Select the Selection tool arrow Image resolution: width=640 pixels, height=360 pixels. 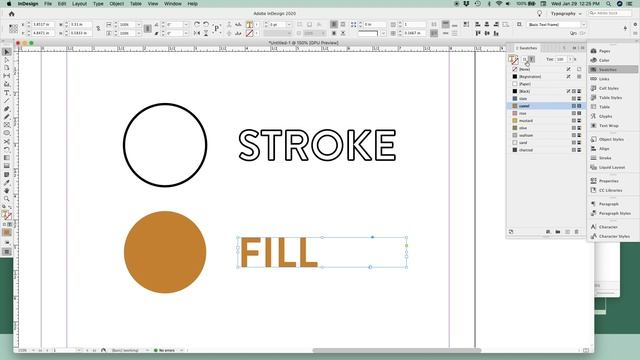pyautogui.click(x=7, y=52)
